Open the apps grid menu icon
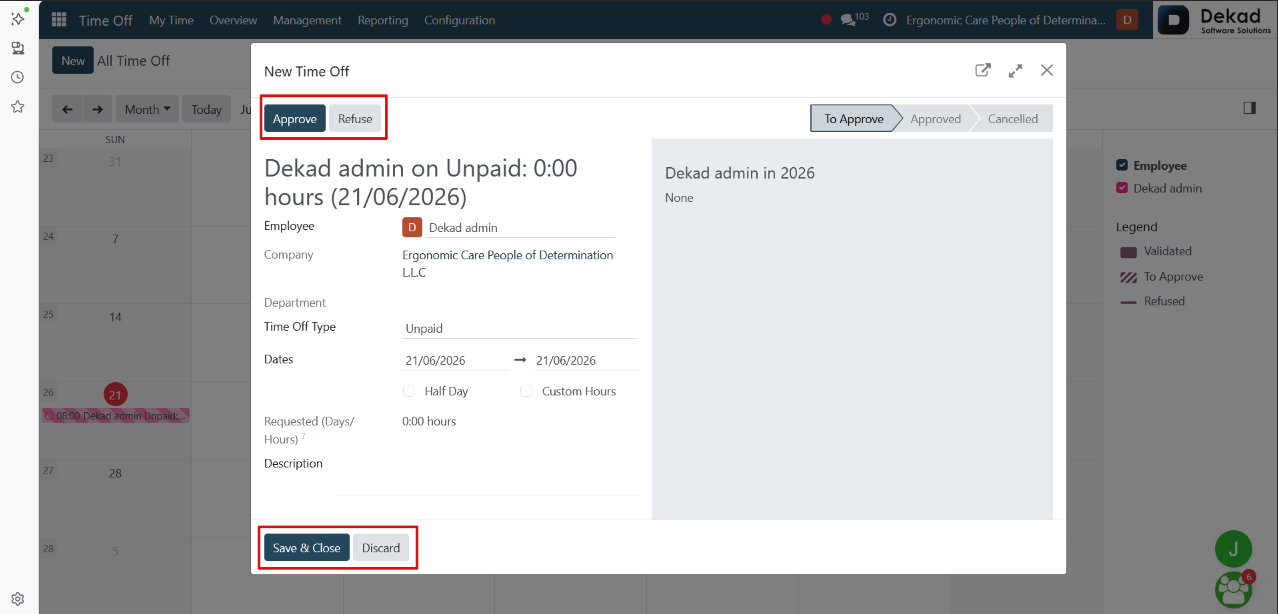 (59, 20)
